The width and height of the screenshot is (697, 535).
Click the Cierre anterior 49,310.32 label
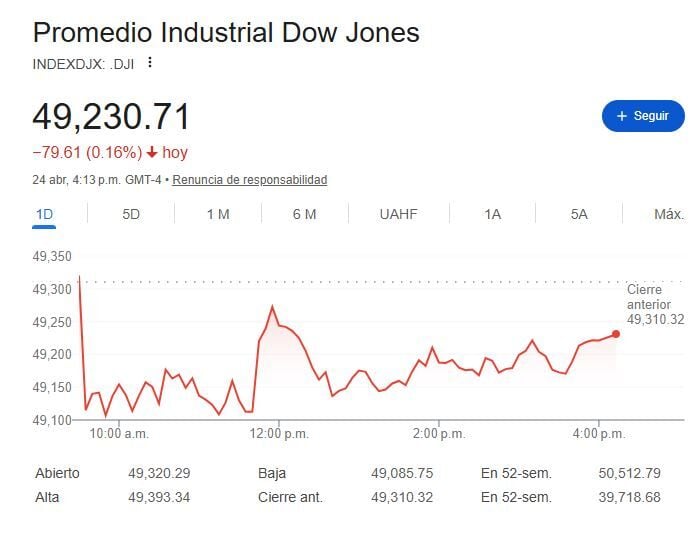point(655,304)
